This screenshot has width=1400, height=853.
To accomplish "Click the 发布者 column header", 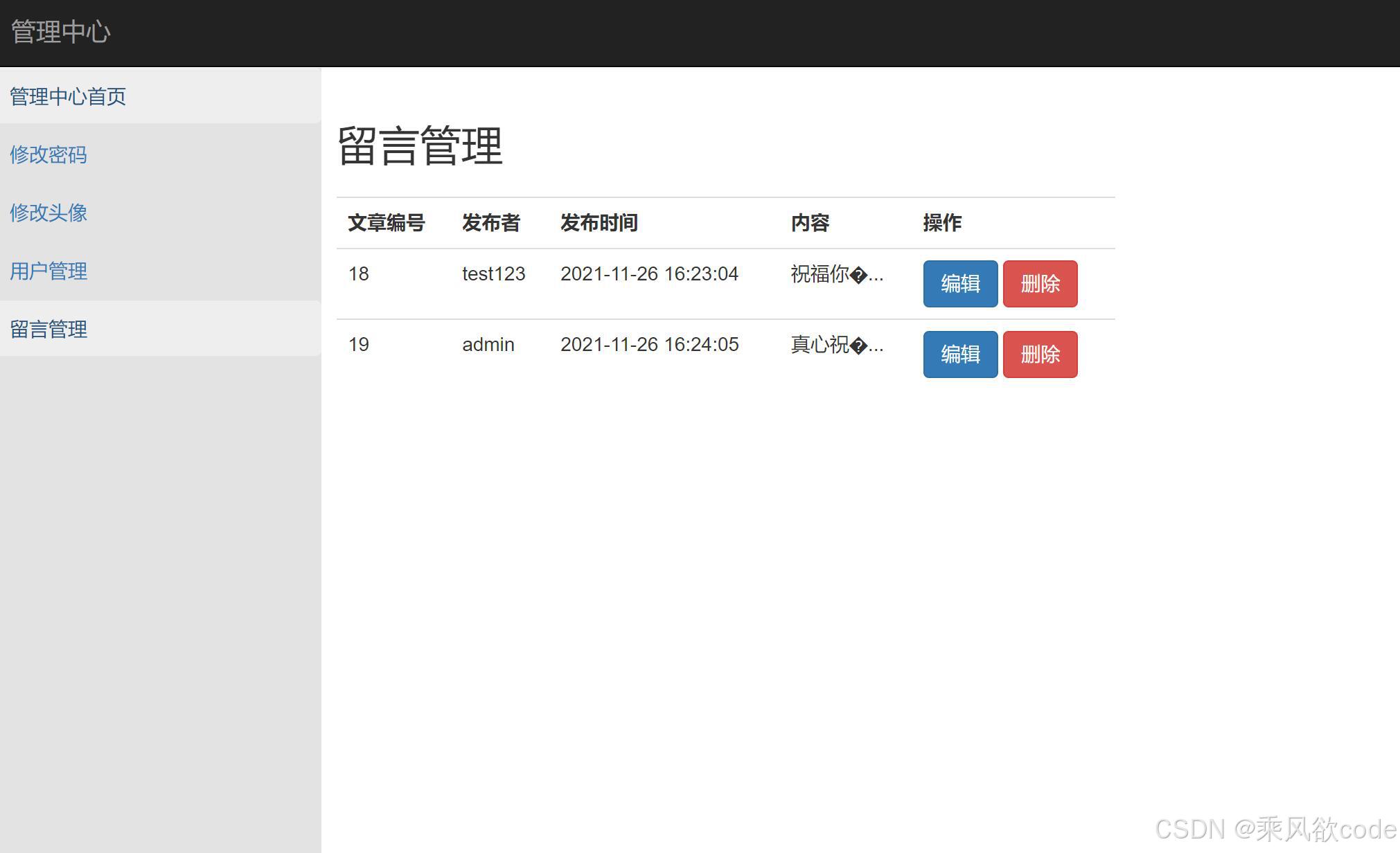I will pyautogui.click(x=490, y=223).
